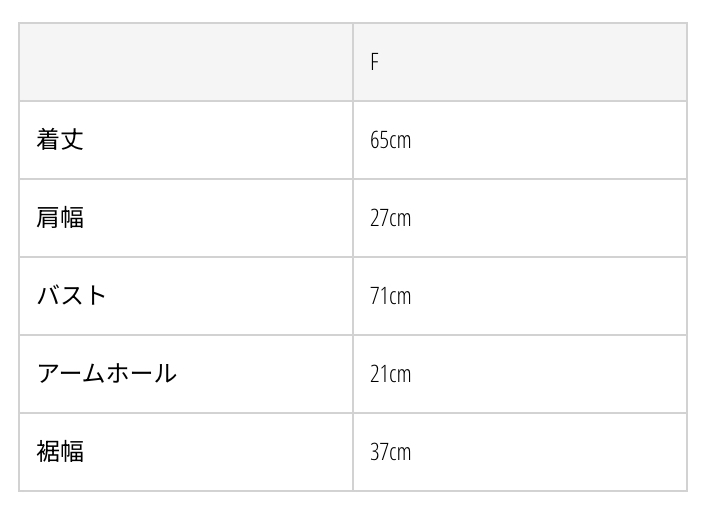Viewport: 709px width, 520px height.
Task: Select the 着丈 row label
Action: coord(60,140)
